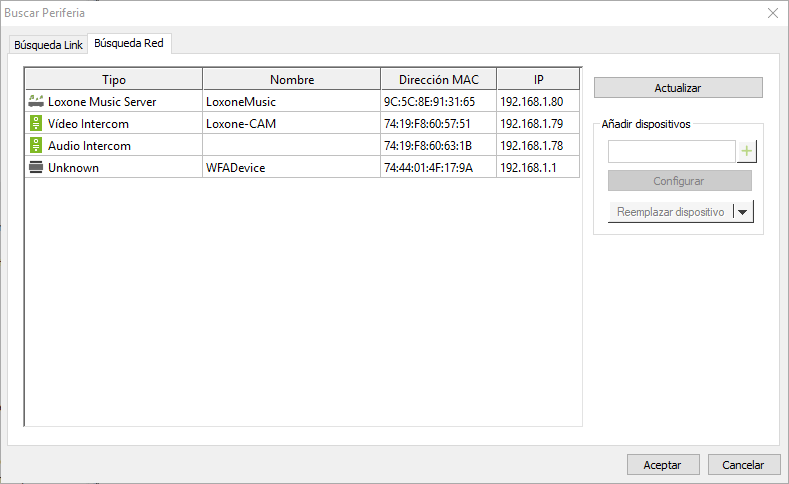Open the Reemplazar dispositivo dropdown arrow
The height and width of the screenshot is (484, 789).
click(x=742, y=212)
